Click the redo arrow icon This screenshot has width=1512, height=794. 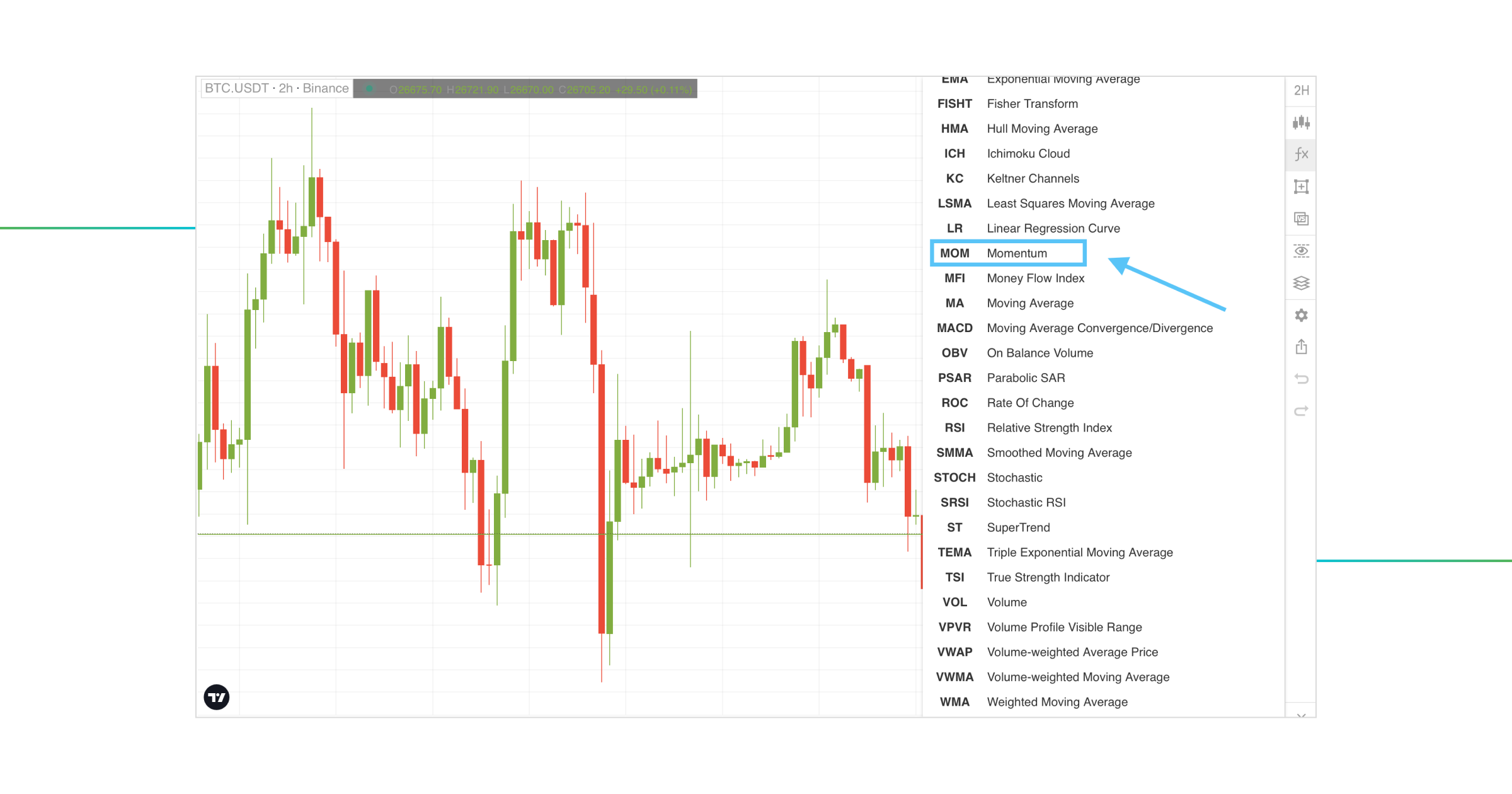pyautogui.click(x=1301, y=410)
